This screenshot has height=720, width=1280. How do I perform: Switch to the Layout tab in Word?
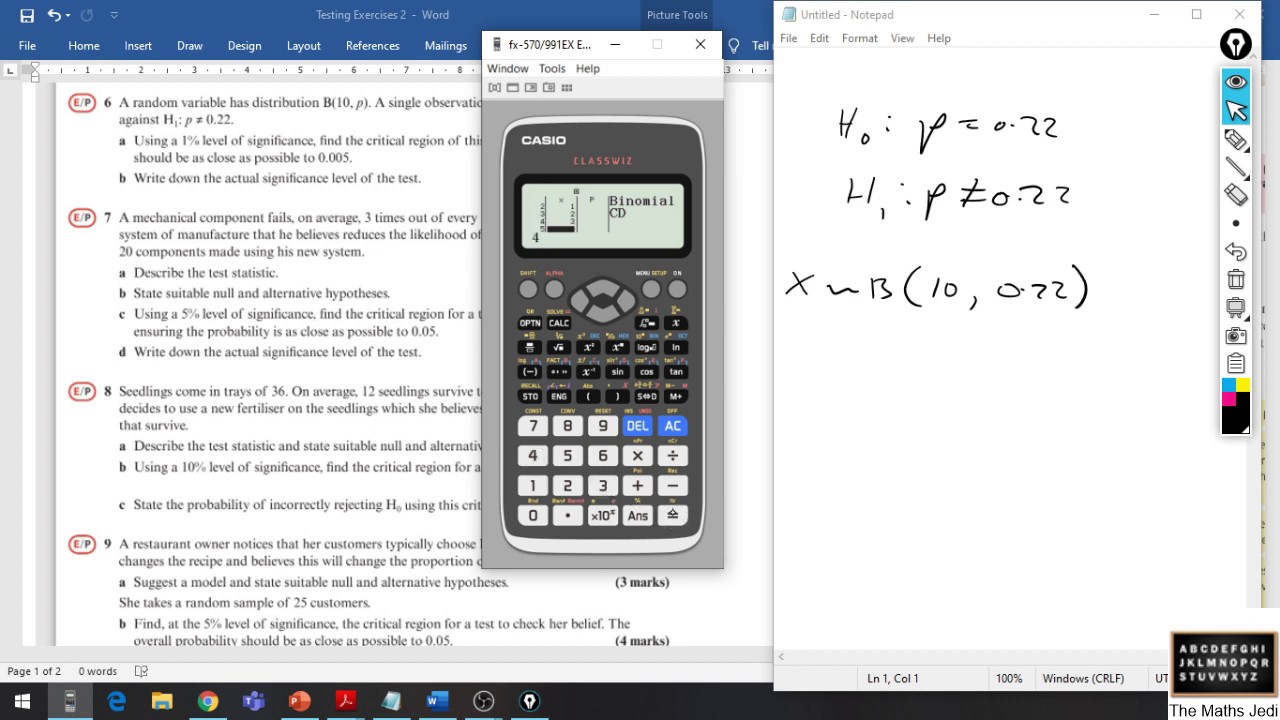[x=303, y=46]
